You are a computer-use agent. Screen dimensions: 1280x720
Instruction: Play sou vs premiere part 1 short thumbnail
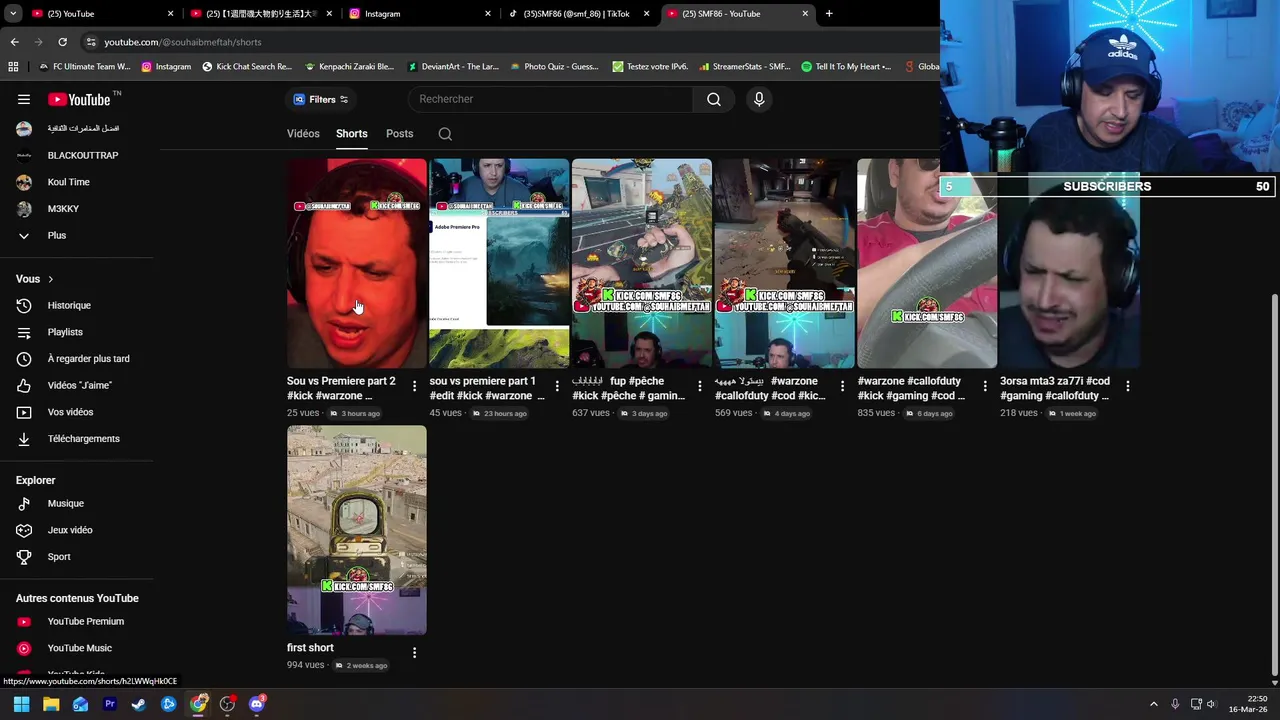(499, 264)
